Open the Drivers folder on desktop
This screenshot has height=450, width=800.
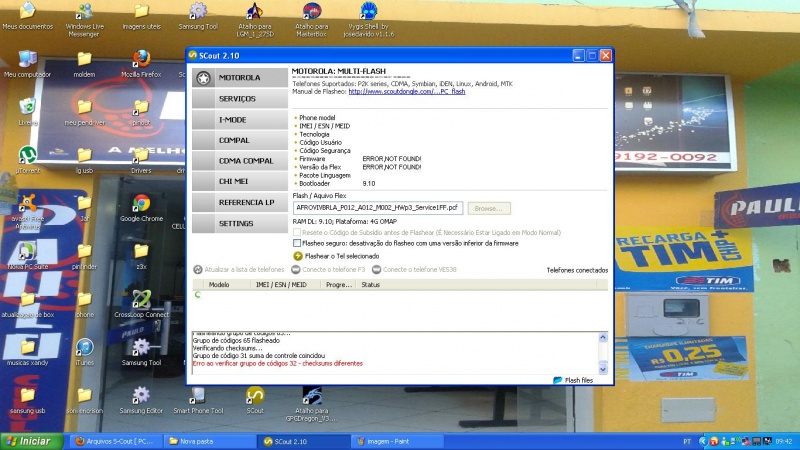point(141,160)
